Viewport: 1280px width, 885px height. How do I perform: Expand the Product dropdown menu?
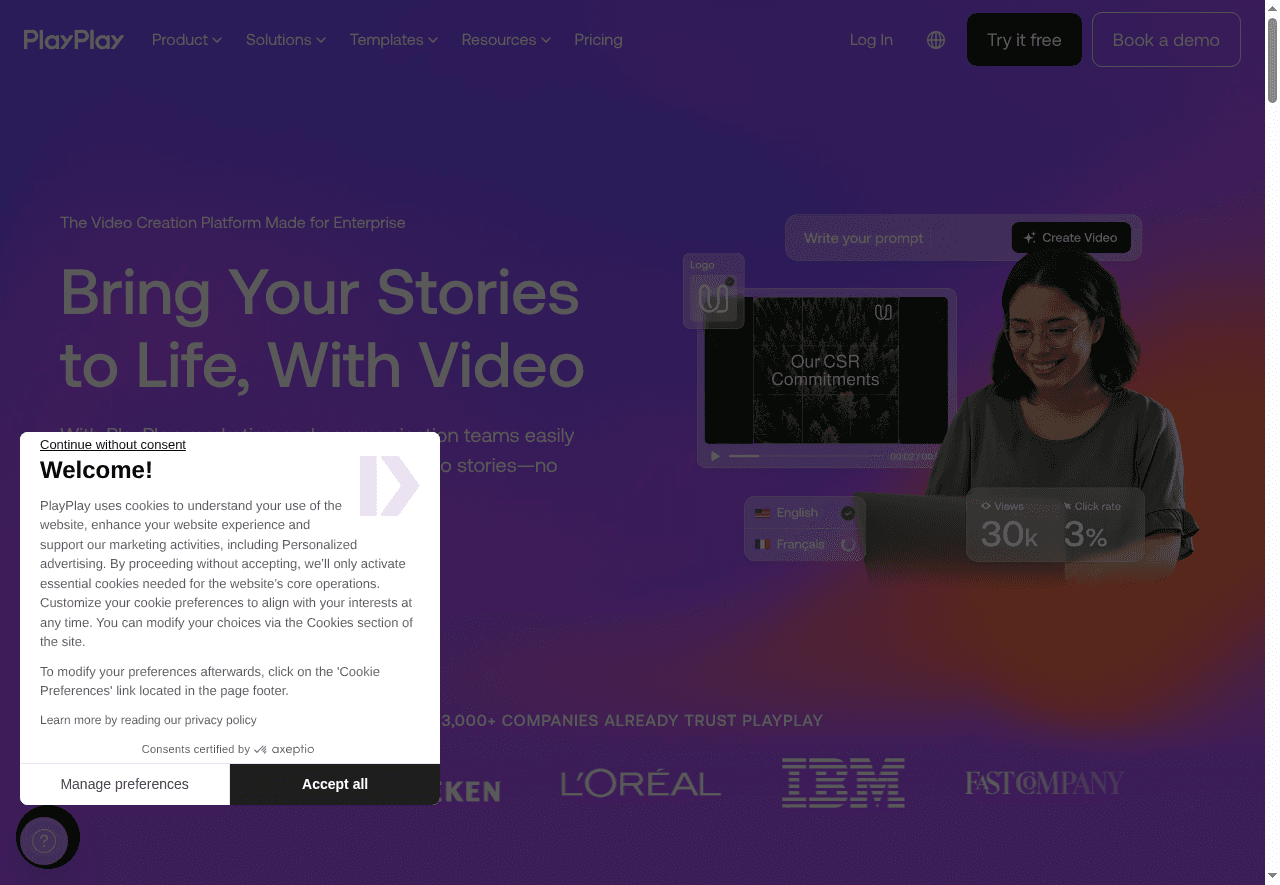pos(186,40)
